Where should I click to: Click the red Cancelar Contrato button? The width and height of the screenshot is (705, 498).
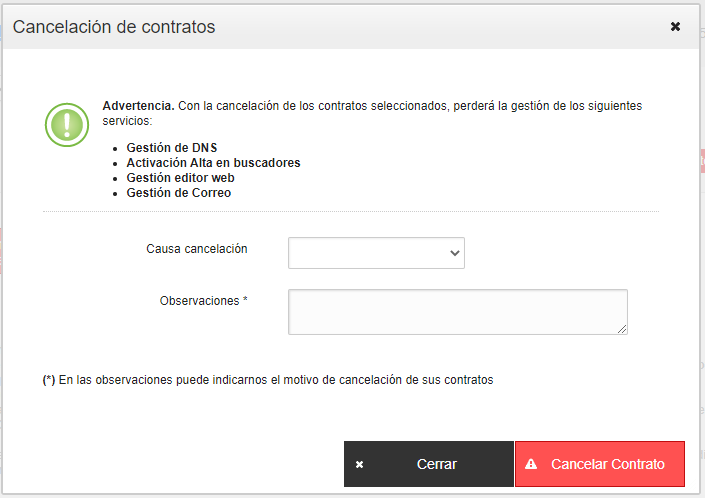(600, 464)
